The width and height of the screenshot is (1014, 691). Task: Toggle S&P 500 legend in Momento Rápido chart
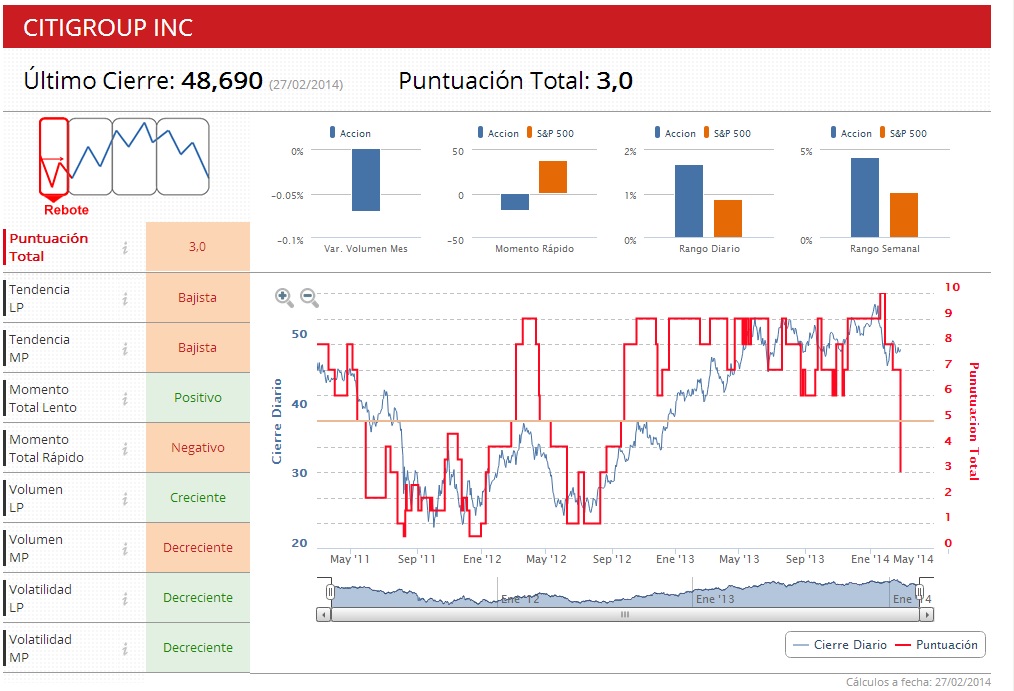click(550, 133)
